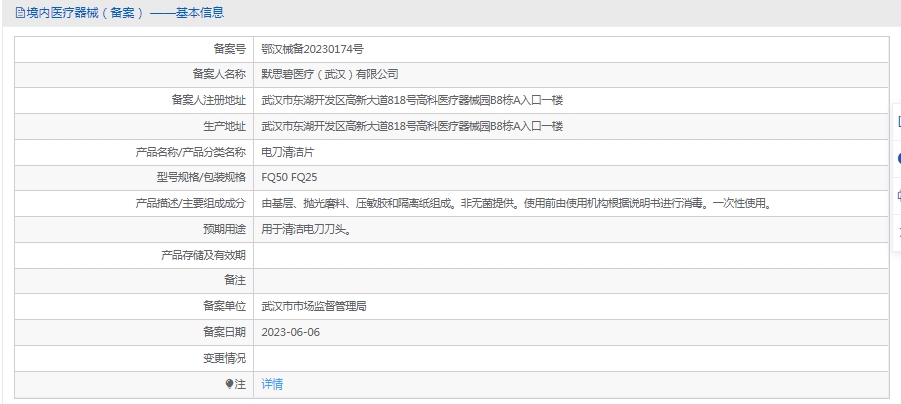Open the 详情 link
The height and width of the screenshot is (404, 901).
(x=272, y=384)
